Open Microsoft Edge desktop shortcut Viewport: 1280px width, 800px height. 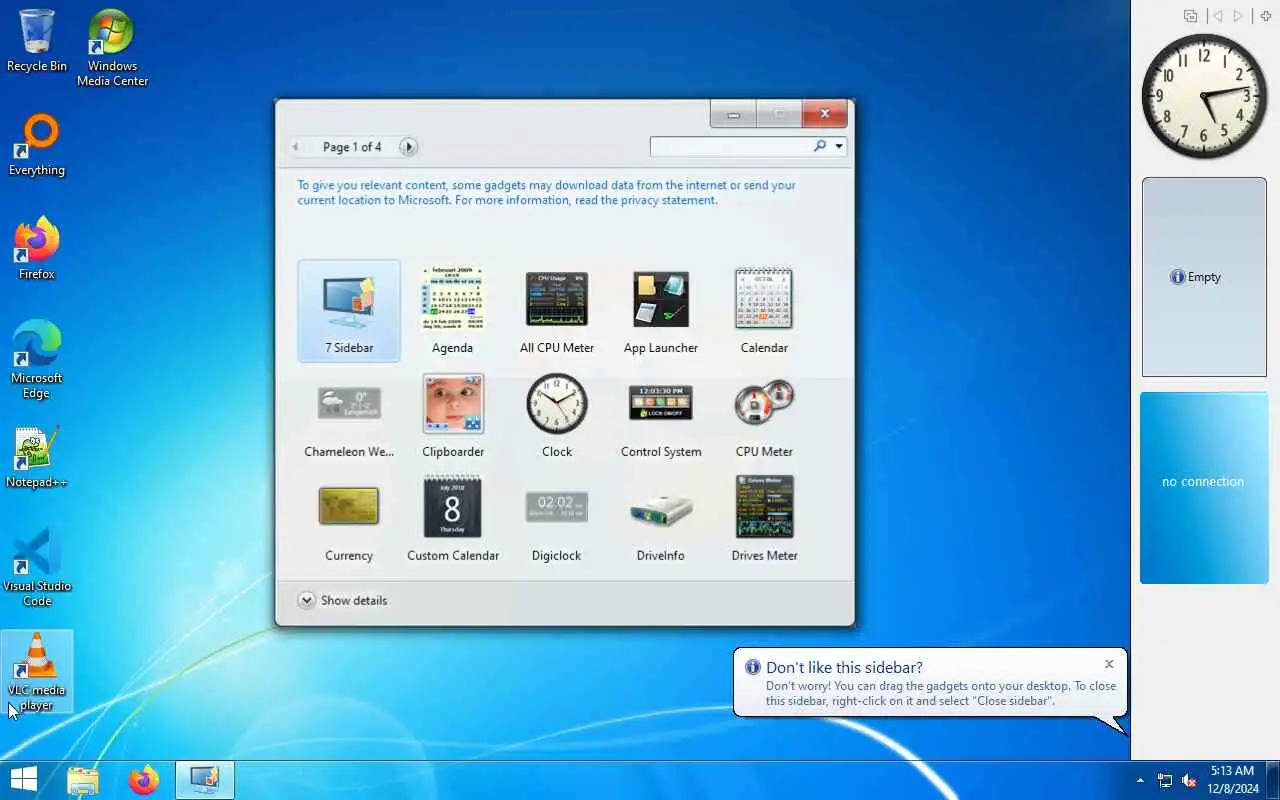(37, 360)
